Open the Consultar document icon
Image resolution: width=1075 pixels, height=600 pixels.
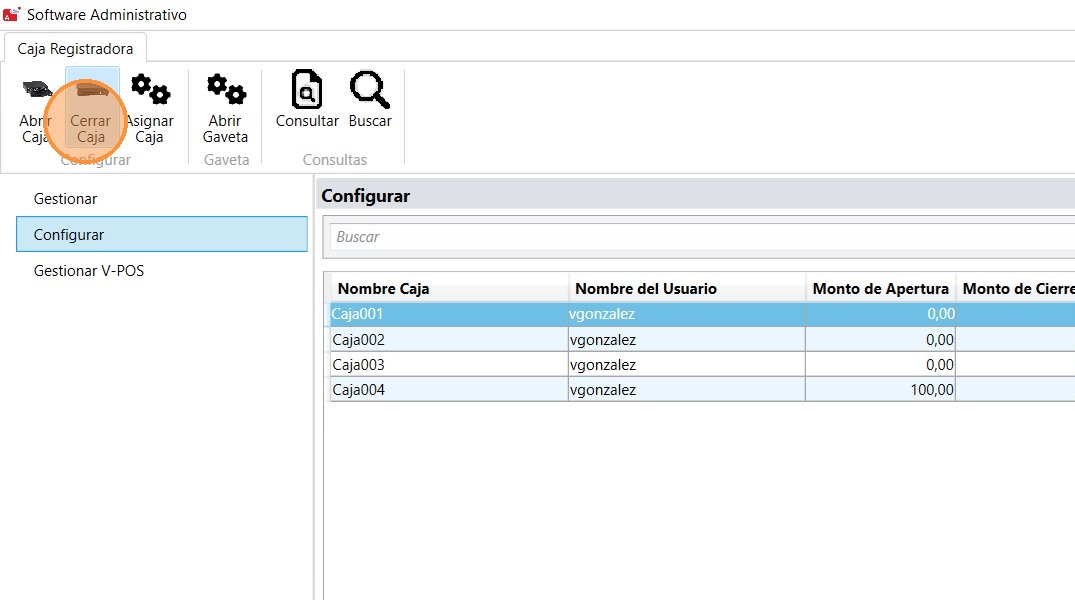(307, 90)
